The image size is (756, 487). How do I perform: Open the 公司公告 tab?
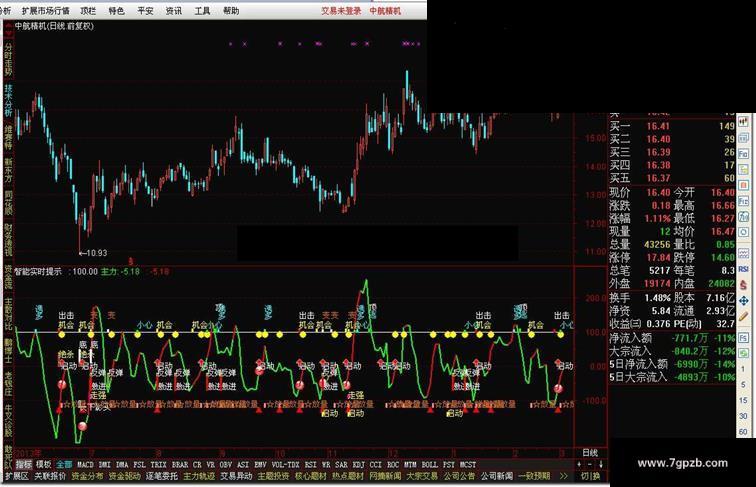pyautogui.click(x=459, y=476)
